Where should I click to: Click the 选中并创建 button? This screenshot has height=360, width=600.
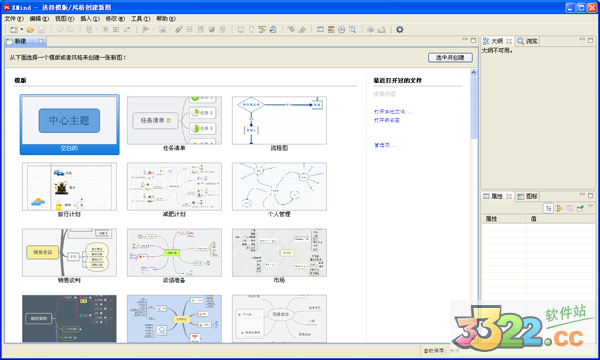(x=450, y=57)
